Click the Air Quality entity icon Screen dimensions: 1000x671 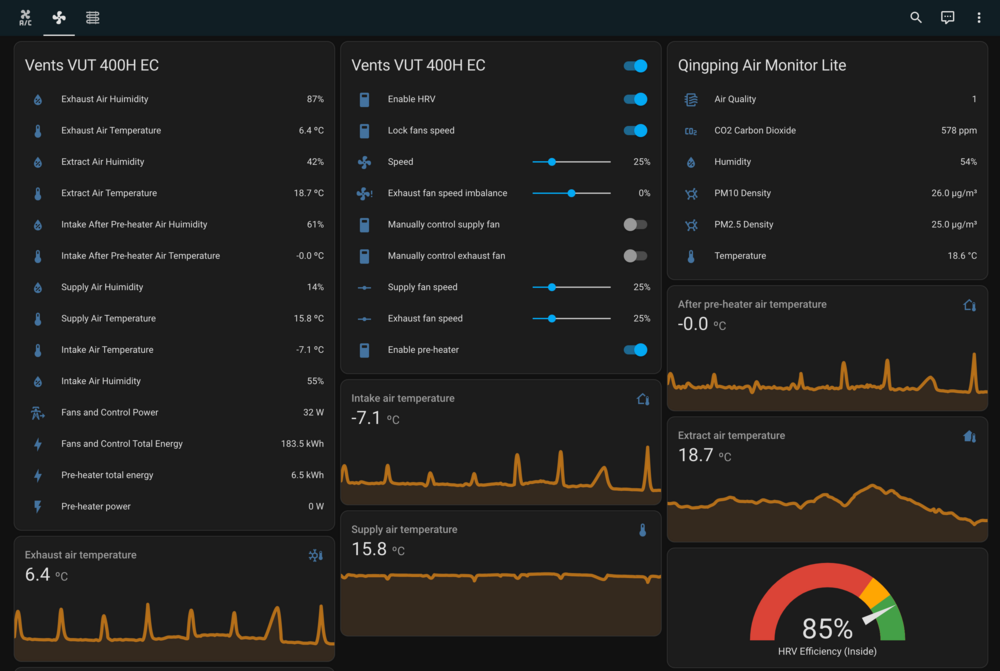[x=690, y=100]
